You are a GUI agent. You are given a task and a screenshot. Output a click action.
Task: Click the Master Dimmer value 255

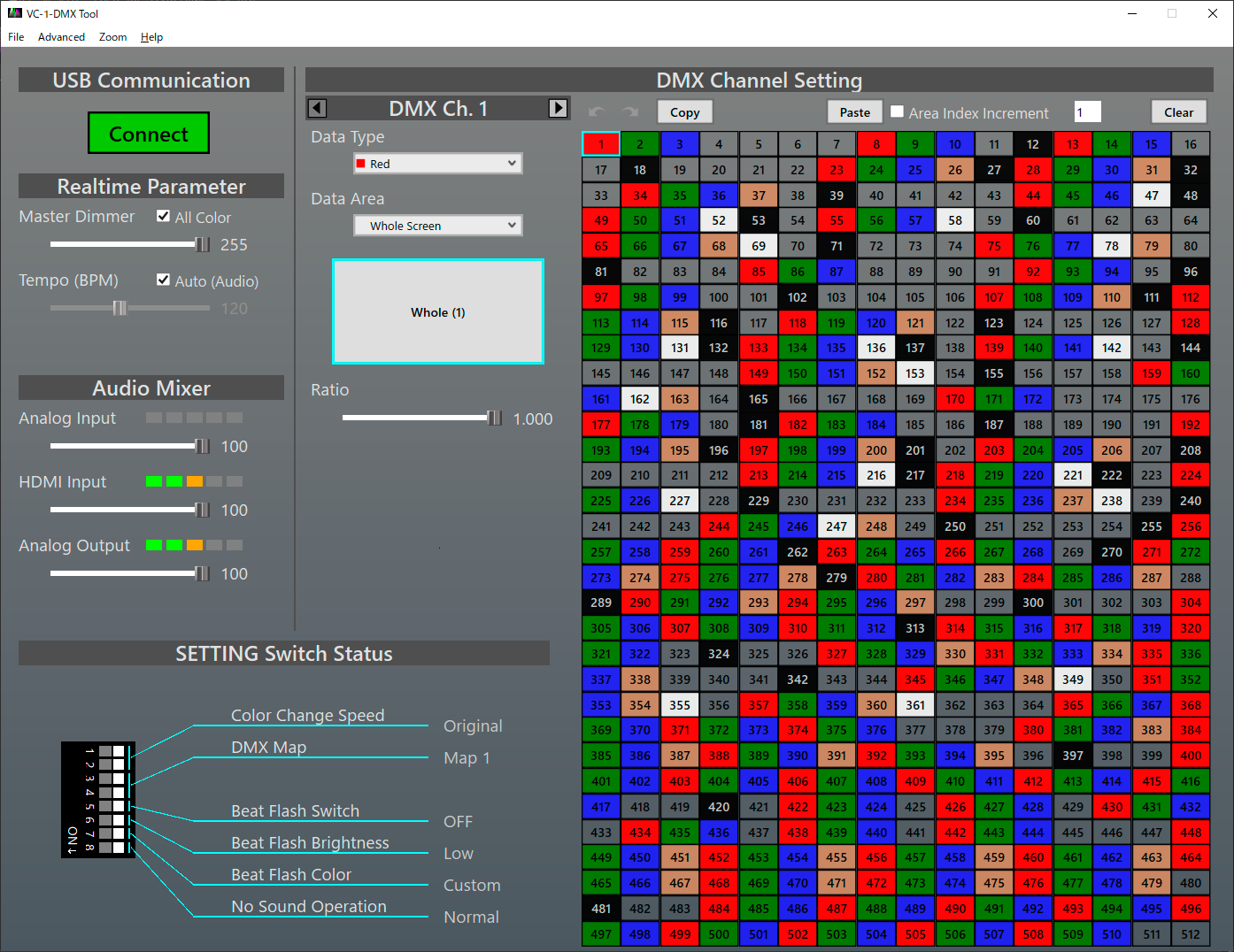234,245
